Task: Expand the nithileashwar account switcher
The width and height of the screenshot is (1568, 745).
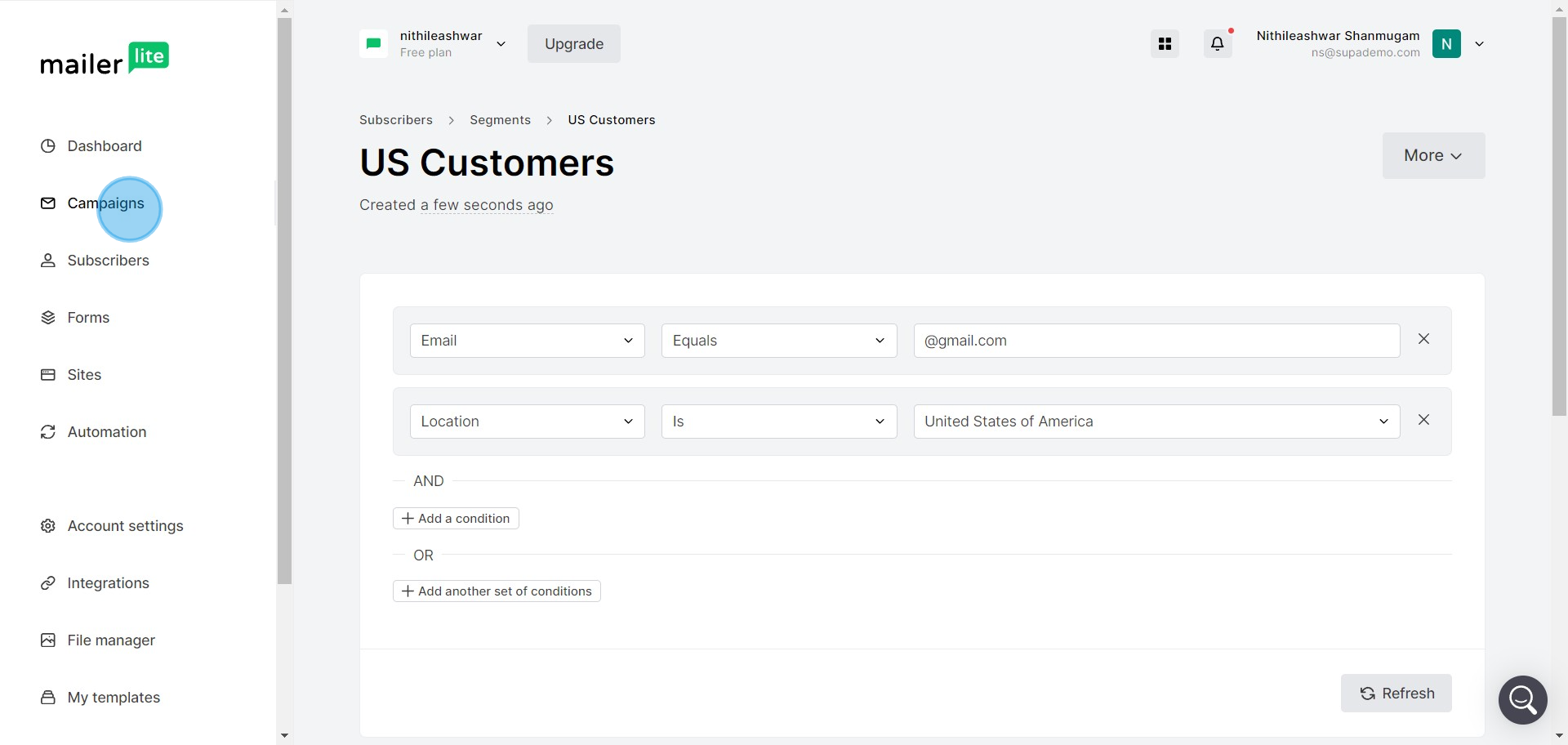Action: pos(501,44)
